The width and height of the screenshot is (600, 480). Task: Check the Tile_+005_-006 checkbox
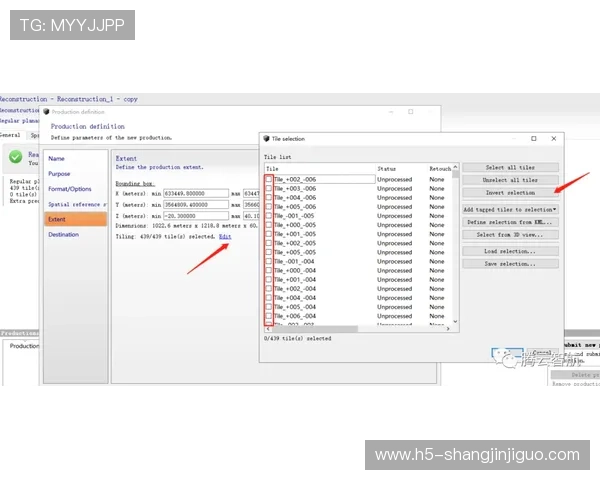click(x=269, y=207)
